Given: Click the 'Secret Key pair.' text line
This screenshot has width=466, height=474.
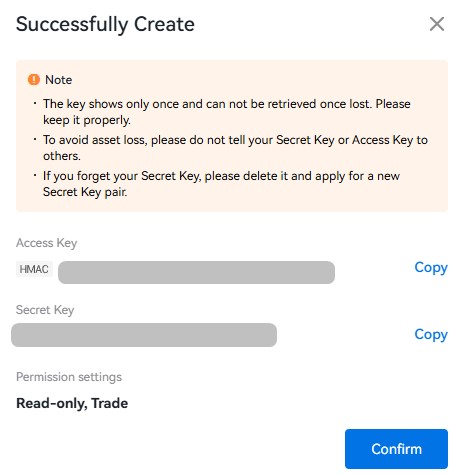Looking at the screenshot, I should [85, 192].
